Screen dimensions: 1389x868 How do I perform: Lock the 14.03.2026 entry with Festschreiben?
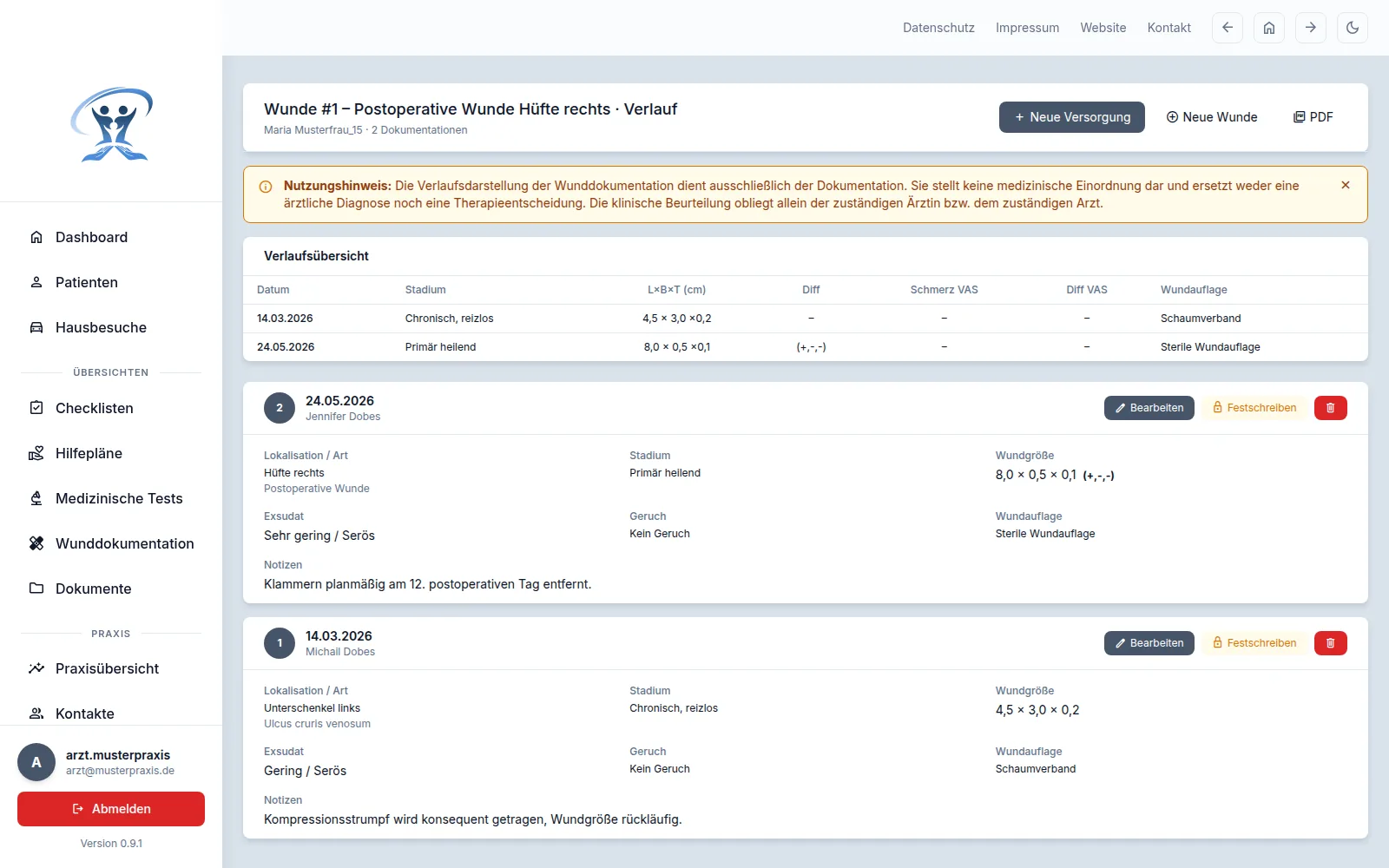point(1254,643)
